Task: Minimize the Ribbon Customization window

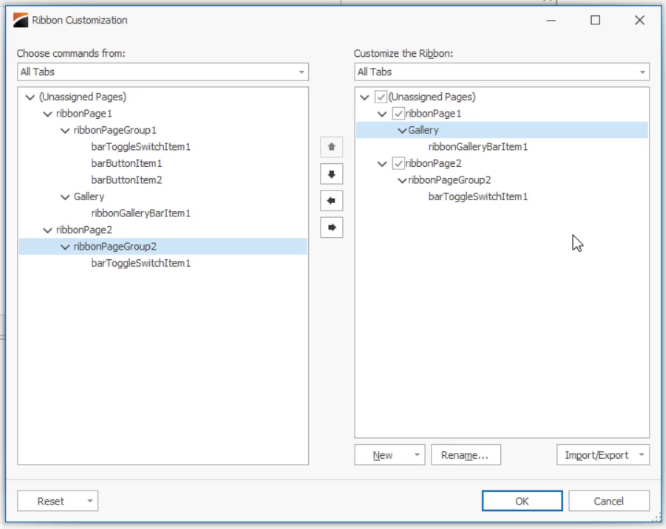Action: pos(551,20)
